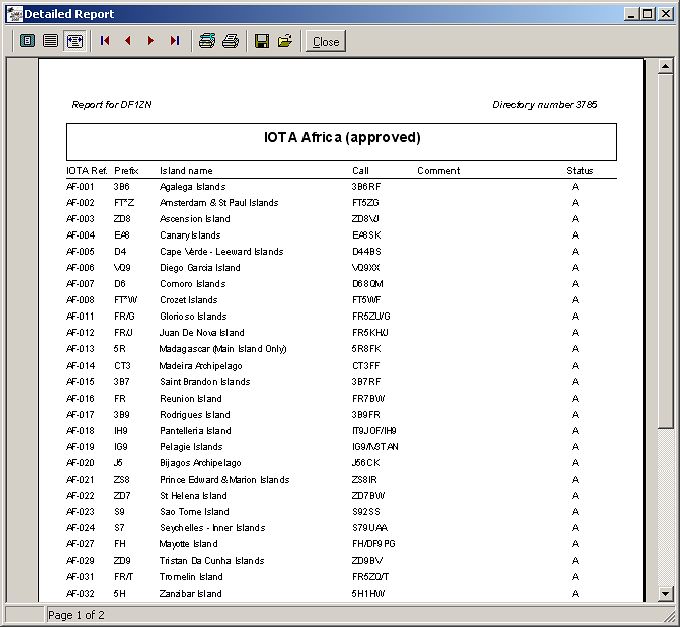Select the AF-001 reference
Viewport: 680px width, 627px height.
click(x=80, y=187)
